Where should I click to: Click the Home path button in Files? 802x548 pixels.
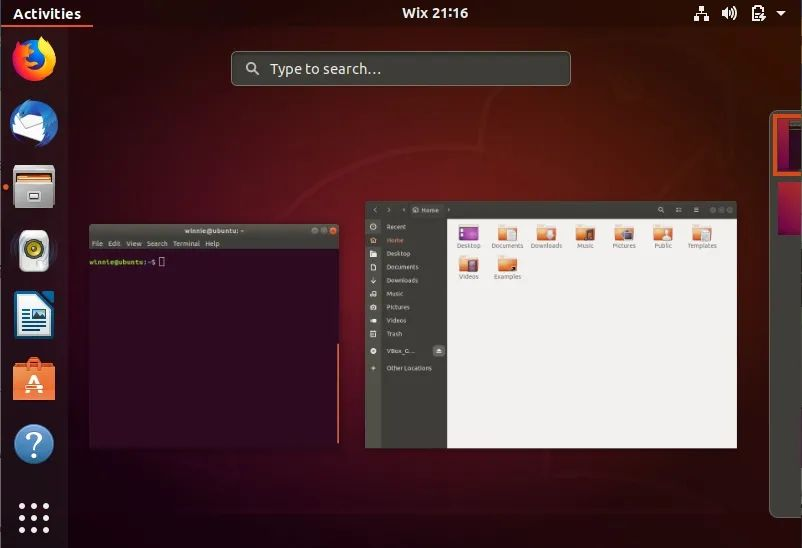[426, 210]
